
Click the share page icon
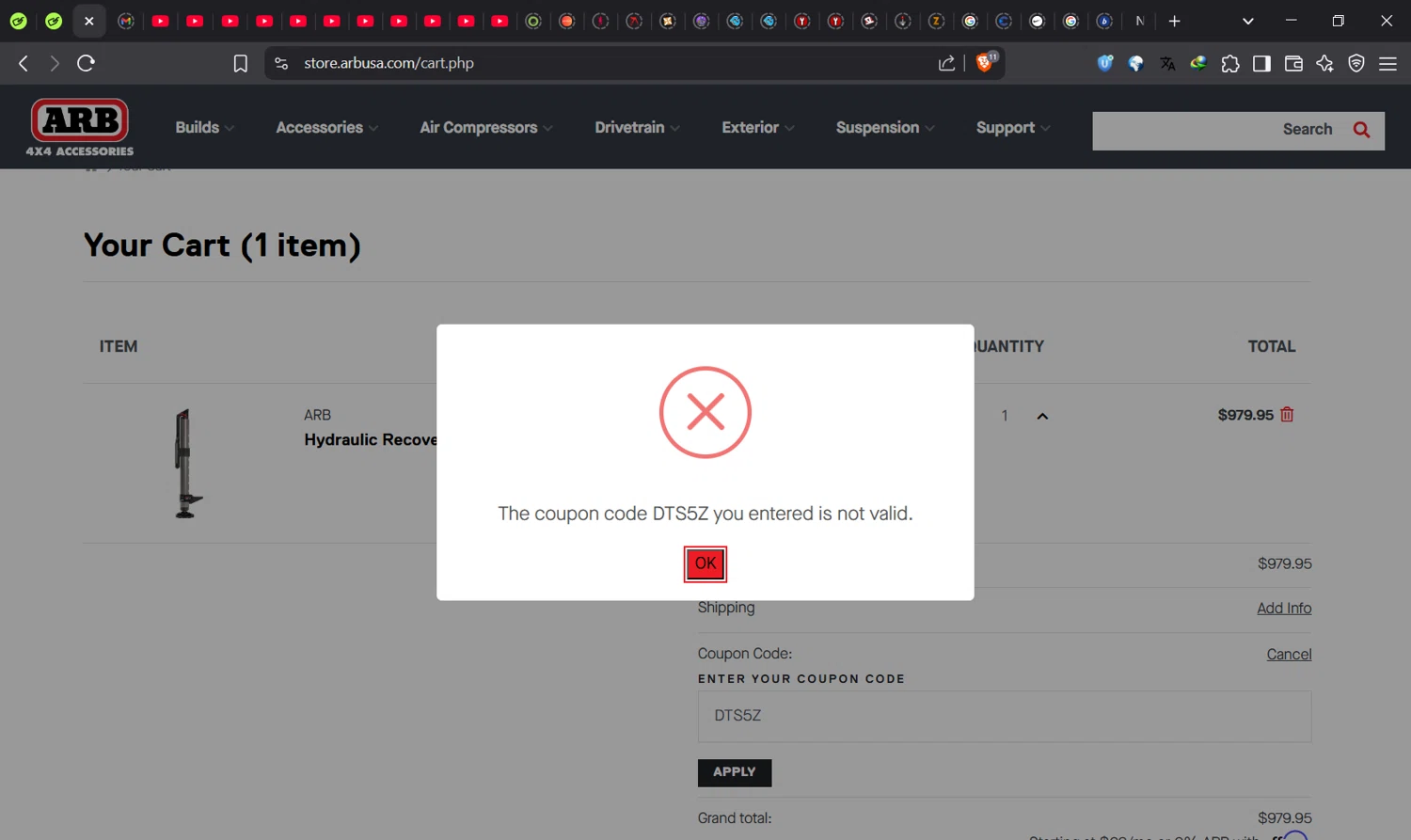[x=946, y=63]
